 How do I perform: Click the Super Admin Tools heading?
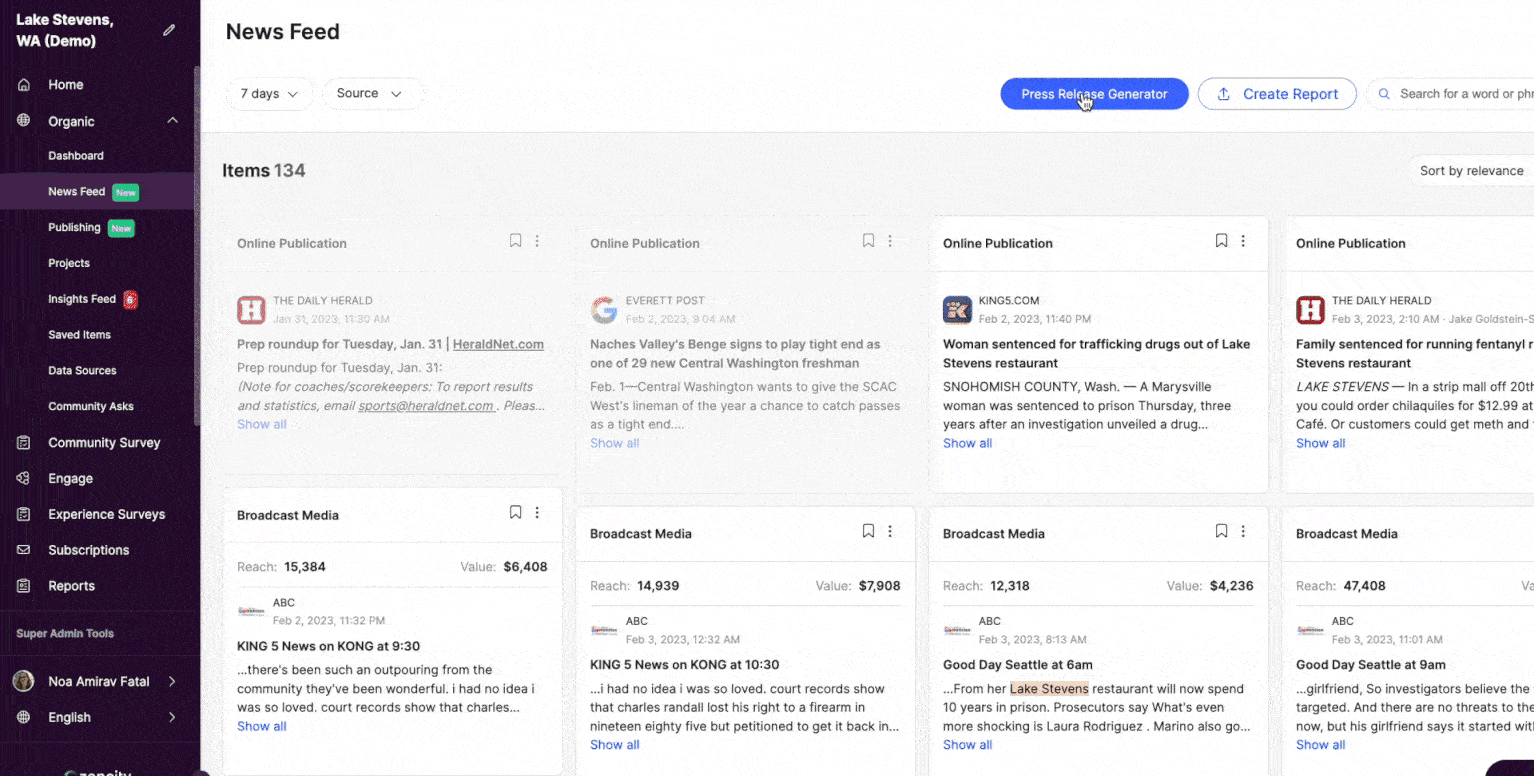pos(65,634)
